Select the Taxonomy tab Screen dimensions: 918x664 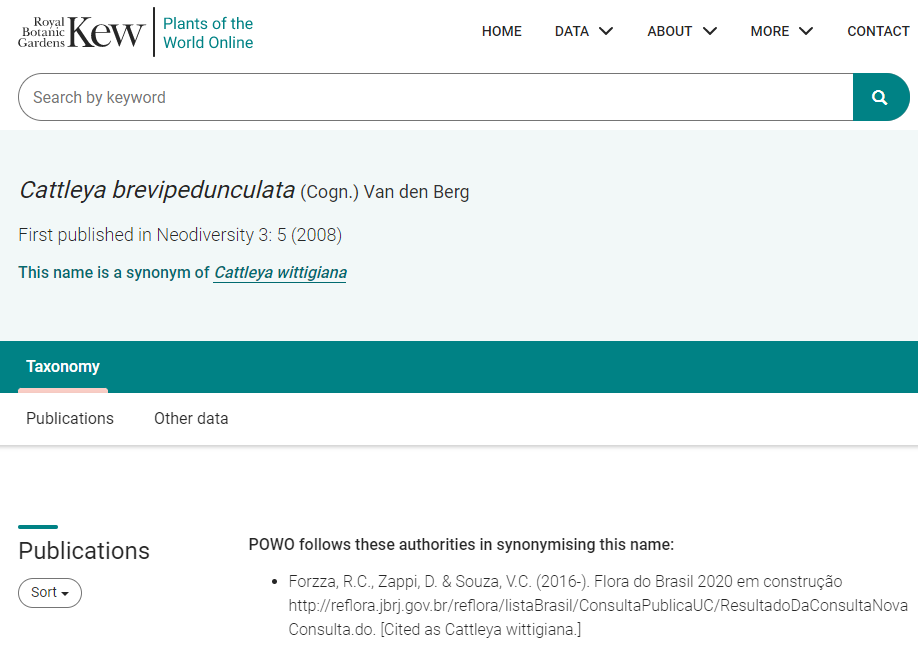pos(63,367)
